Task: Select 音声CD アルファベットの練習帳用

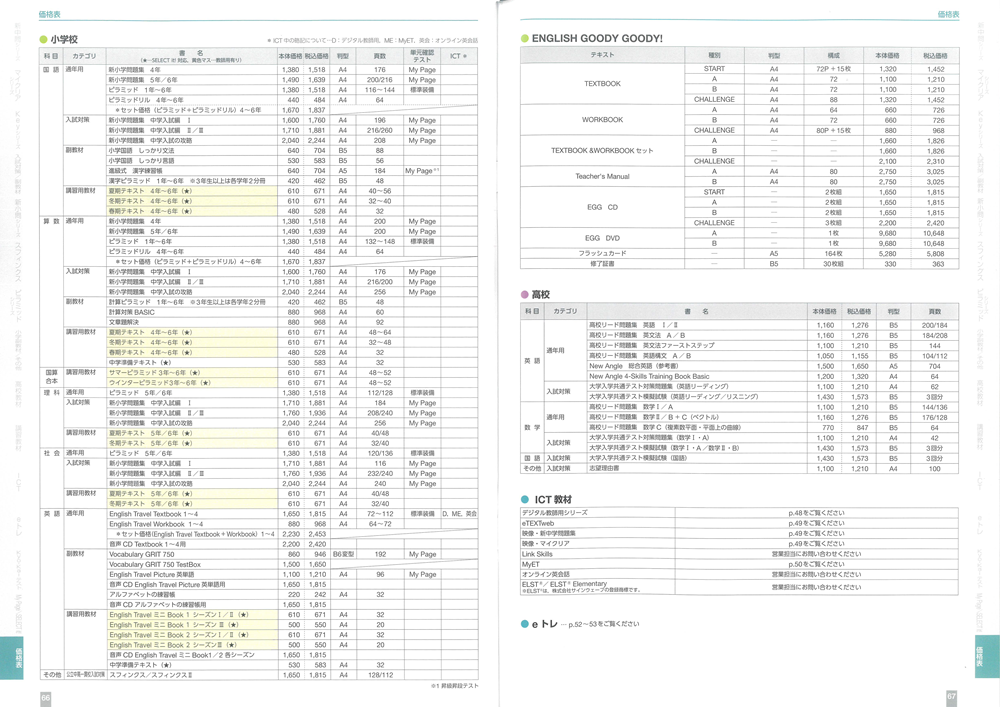Action: click(x=157, y=605)
